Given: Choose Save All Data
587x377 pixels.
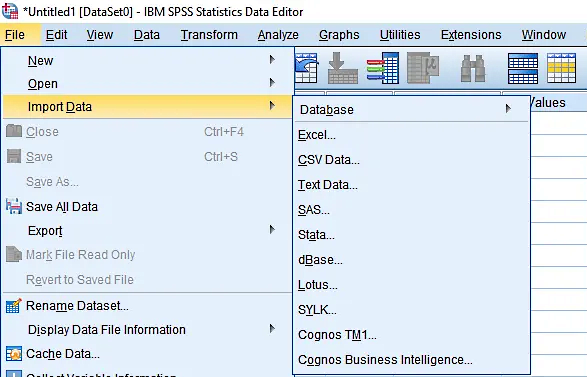Looking at the screenshot, I should pyautogui.click(x=147, y=207).
